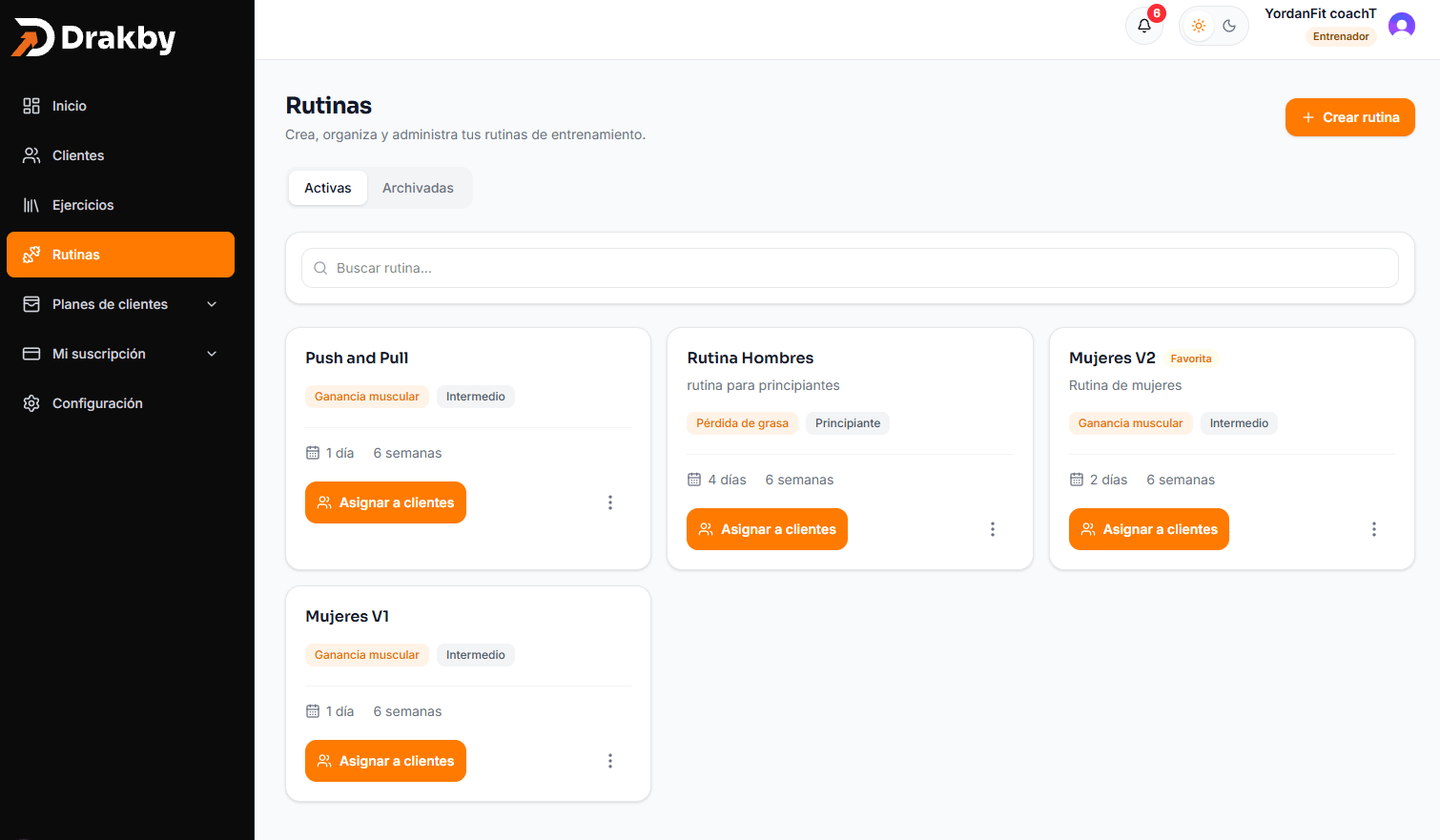The width and height of the screenshot is (1440, 840).
Task: Click calendar icon on Push and Pull card
Action: pyautogui.click(x=313, y=453)
